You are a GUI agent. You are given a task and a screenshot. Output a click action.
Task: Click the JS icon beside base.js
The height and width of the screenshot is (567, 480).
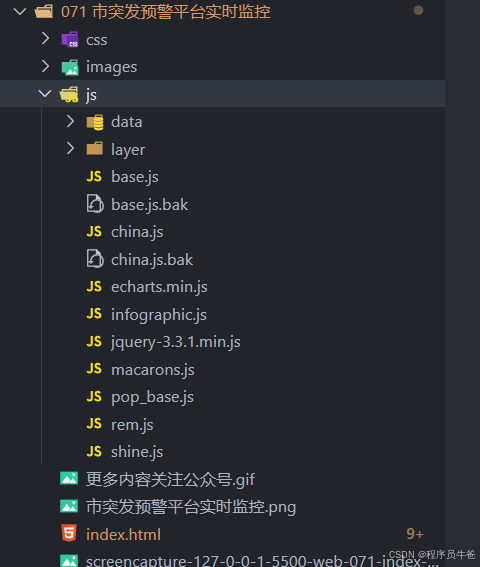[94, 176]
